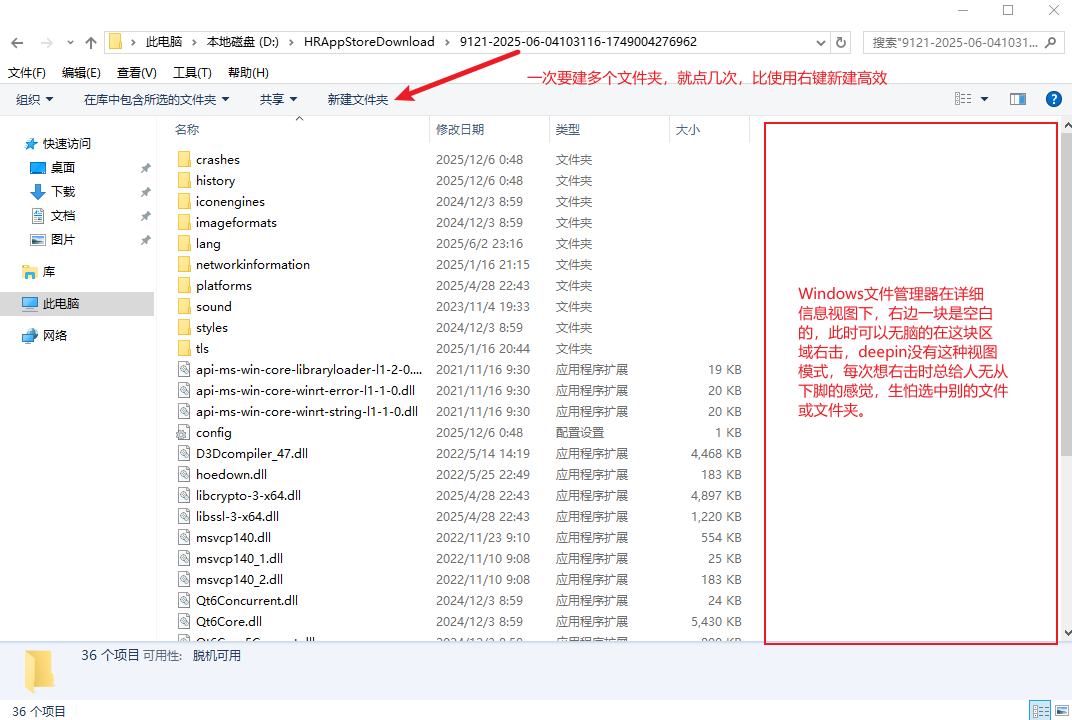Go back using the Back arrow
Screen dimensions: 1072x720
17,42
